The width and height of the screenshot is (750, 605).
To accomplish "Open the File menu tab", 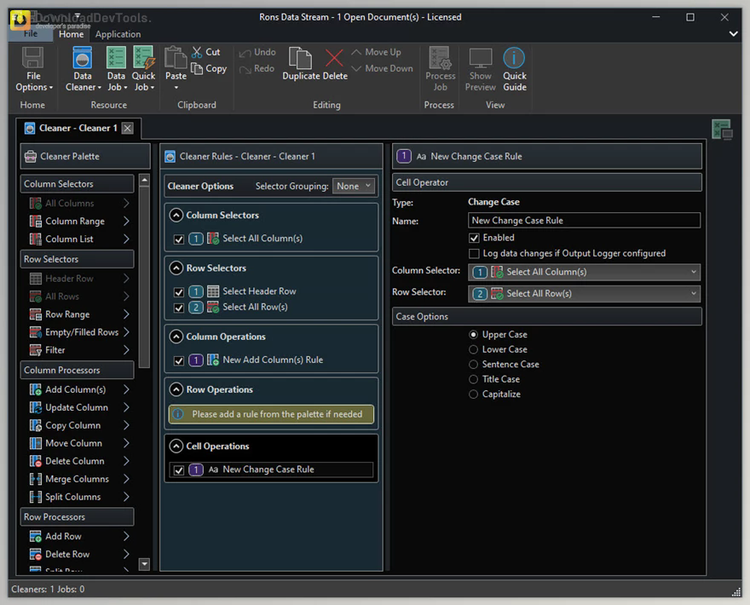I will (32, 34).
